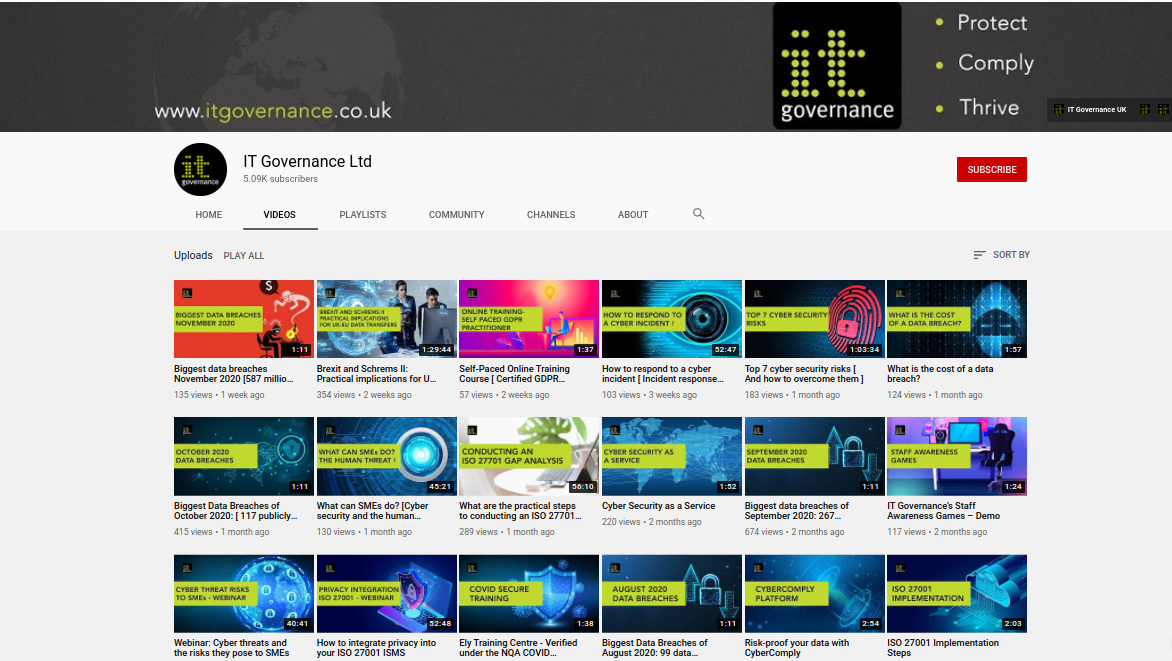Open What Can SMEs Do thumbnail
This screenshot has height=661, width=1172.
386,456
